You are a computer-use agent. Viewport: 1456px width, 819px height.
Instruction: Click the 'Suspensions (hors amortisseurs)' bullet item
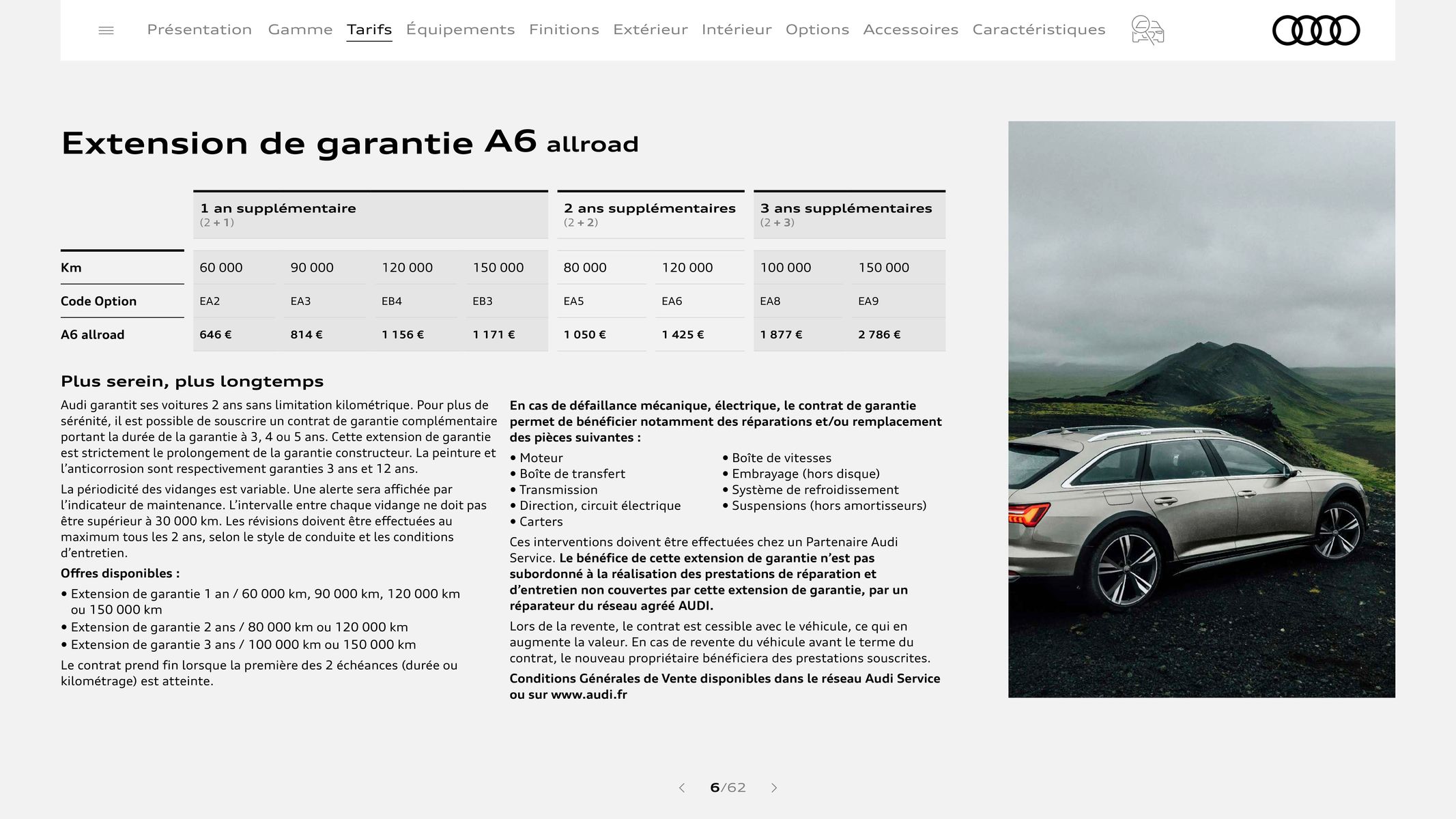(x=825, y=506)
